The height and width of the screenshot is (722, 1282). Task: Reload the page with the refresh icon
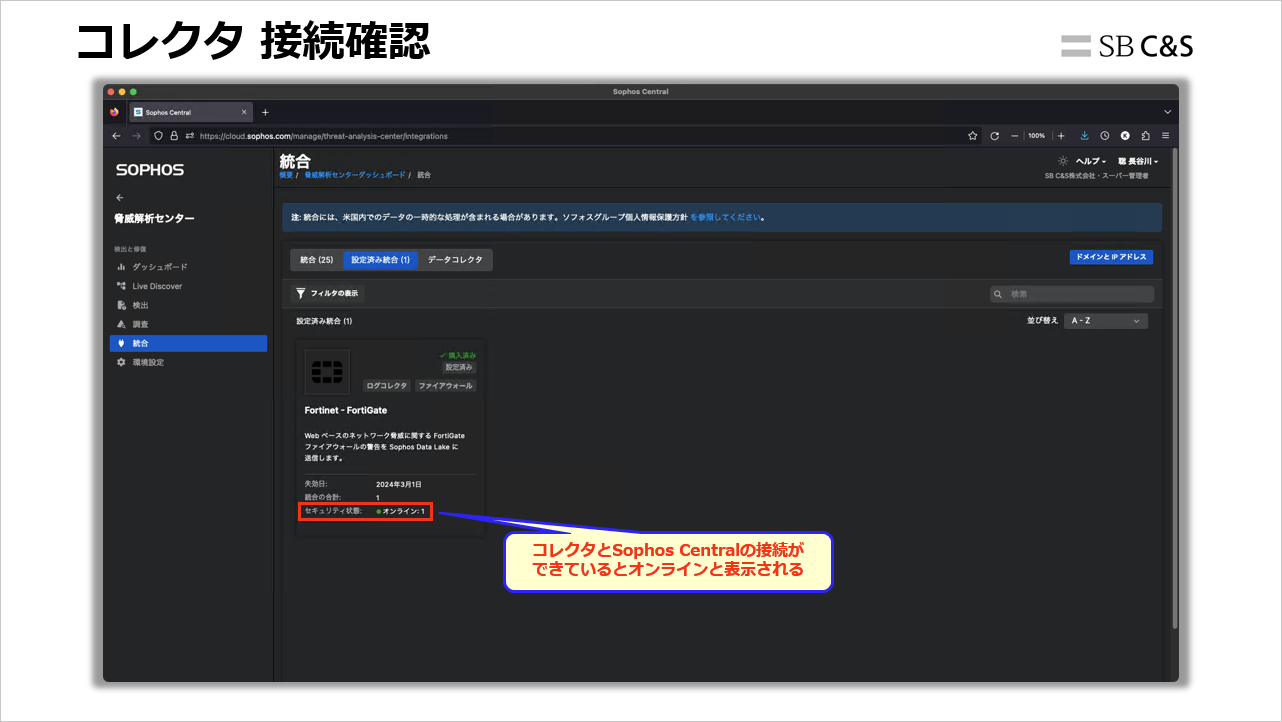coord(995,136)
